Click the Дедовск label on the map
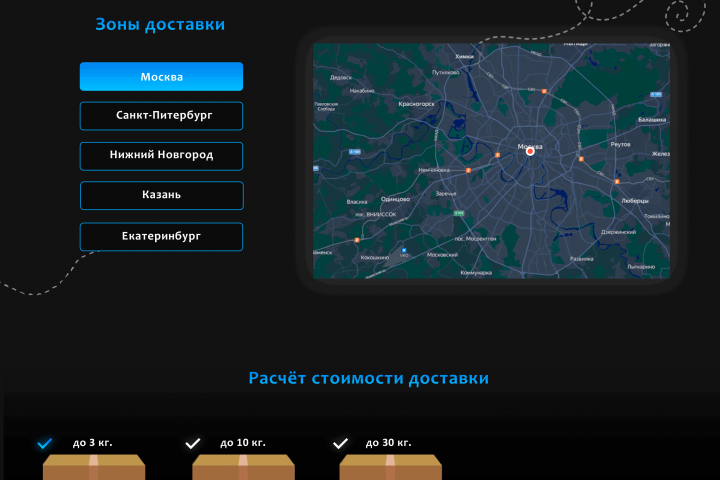 pyautogui.click(x=341, y=78)
